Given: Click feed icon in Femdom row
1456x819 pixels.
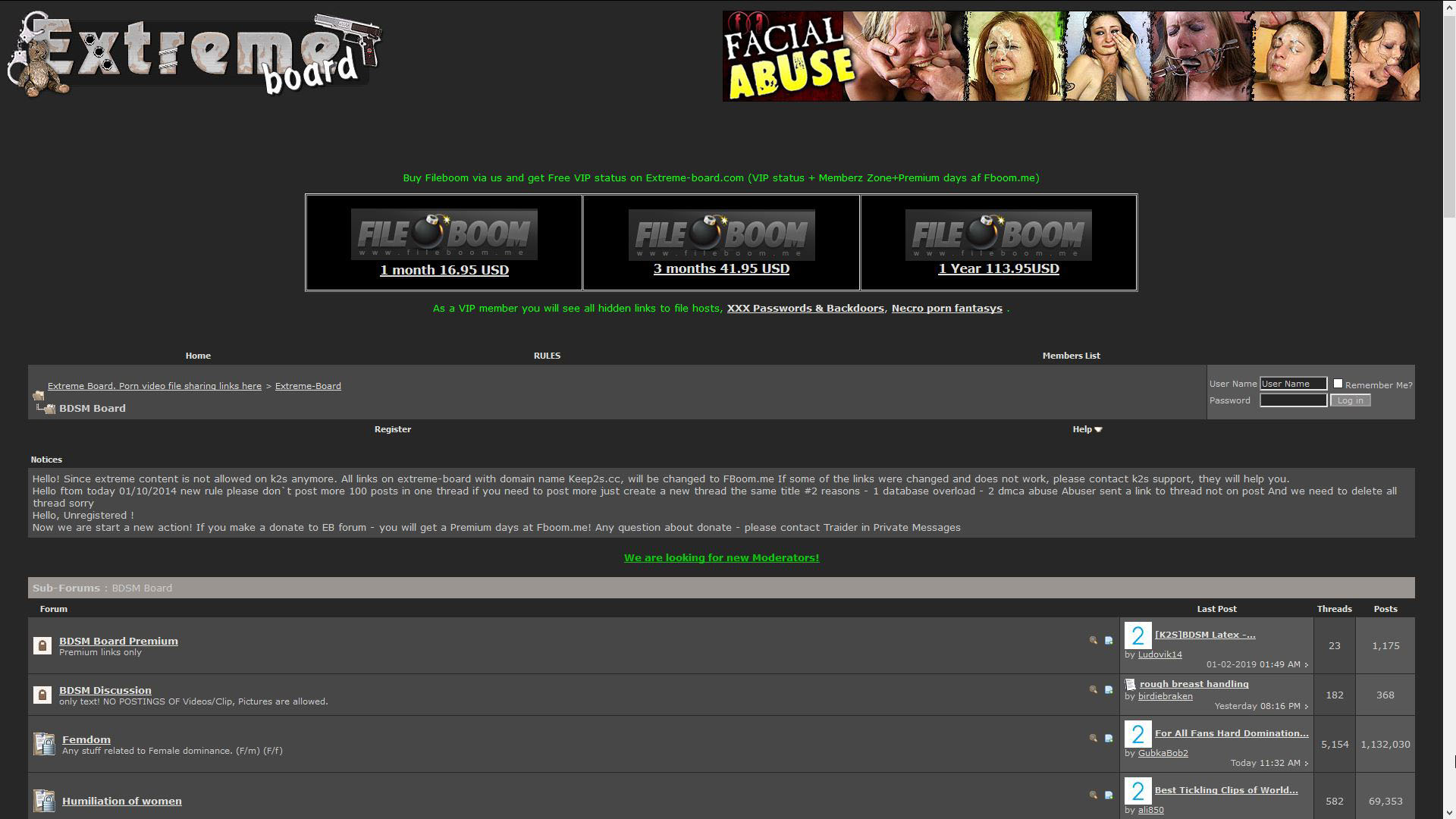Looking at the screenshot, I should tap(1109, 739).
